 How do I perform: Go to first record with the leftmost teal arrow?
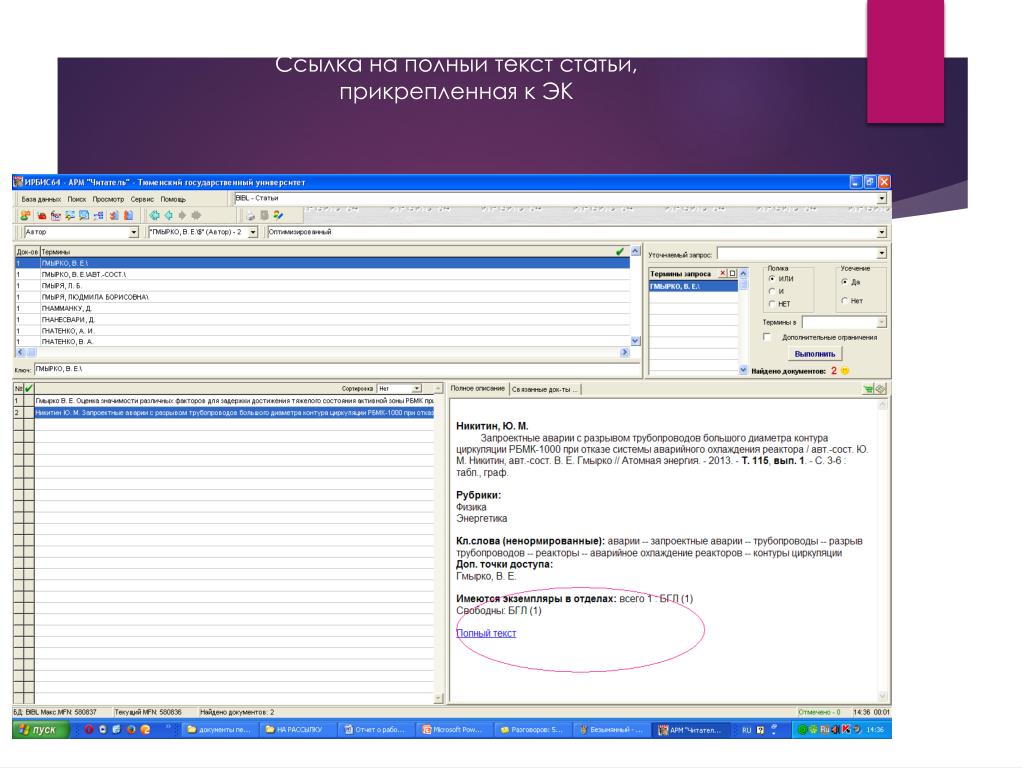tap(154, 215)
